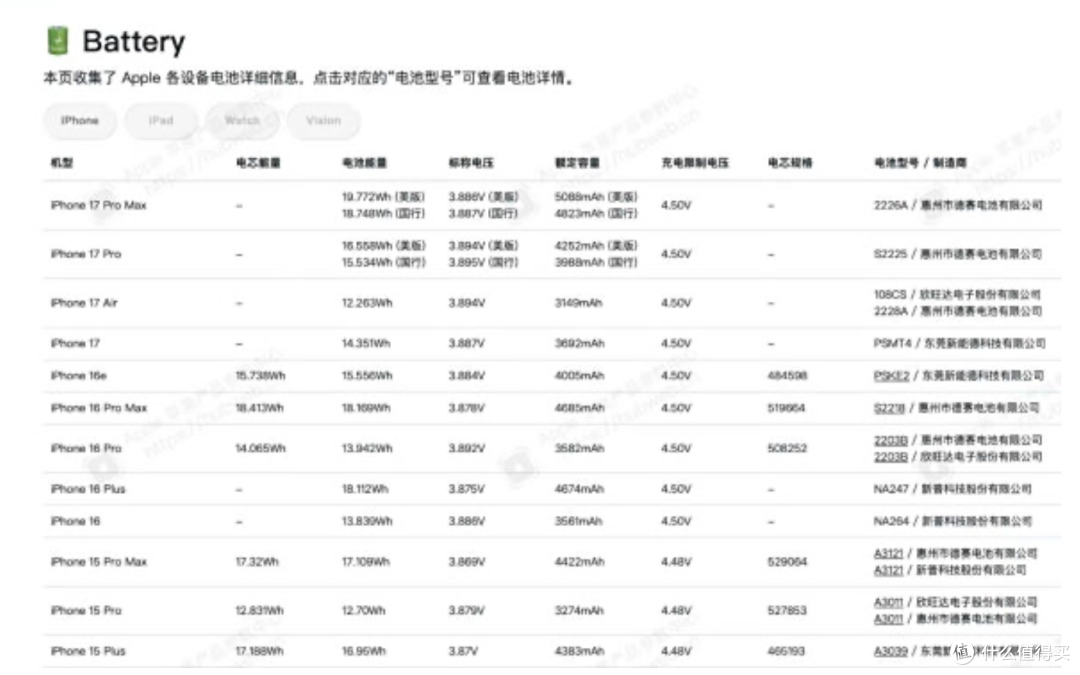Select the iPhone 17 model name
The height and width of the screenshot is (675, 1080).
[75, 343]
